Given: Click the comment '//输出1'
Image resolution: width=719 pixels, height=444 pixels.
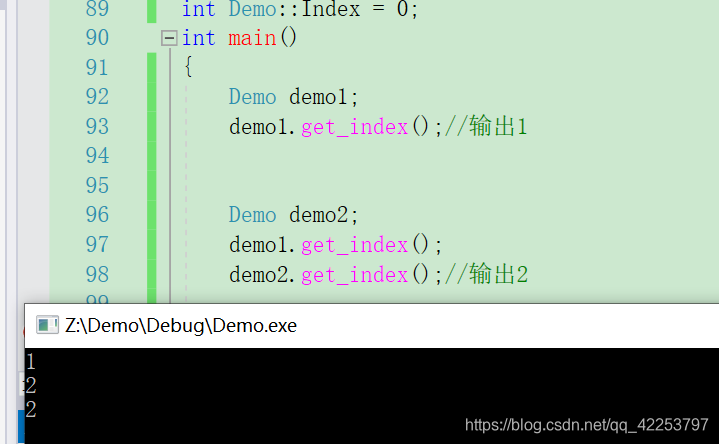Looking at the screenshot, I should (x=486, y=126).
